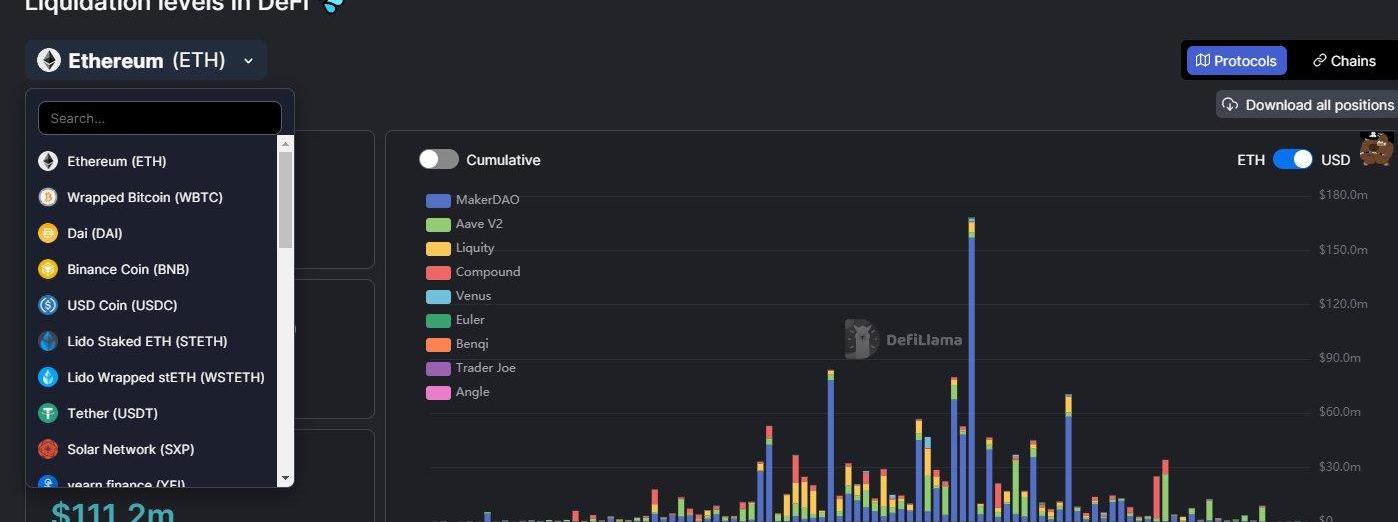Click the Binance Coin logo icon
The height and width of the screenshot is (522, 1398).
pos(48,269)
